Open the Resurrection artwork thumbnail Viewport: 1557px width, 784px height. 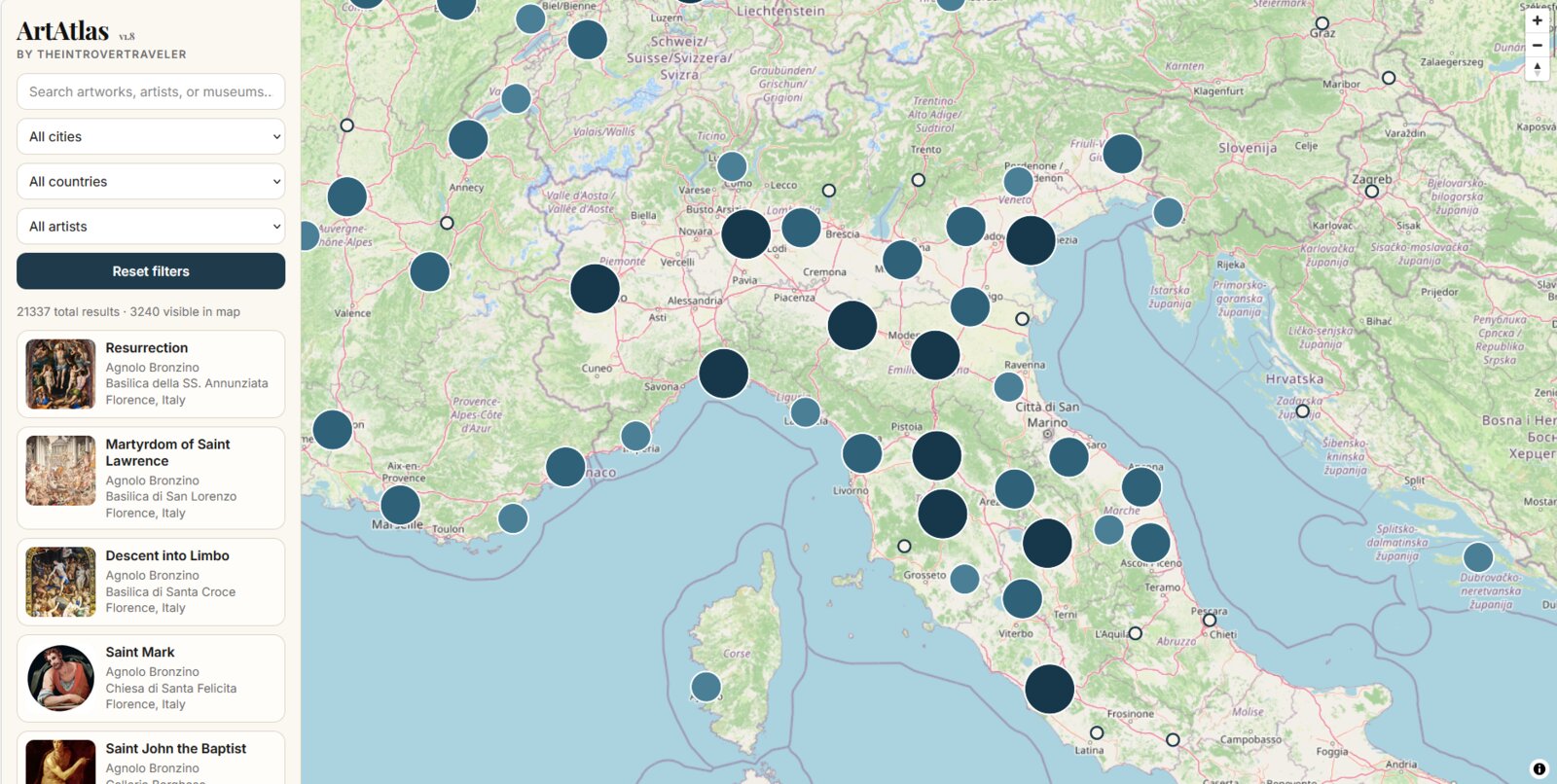60,374
